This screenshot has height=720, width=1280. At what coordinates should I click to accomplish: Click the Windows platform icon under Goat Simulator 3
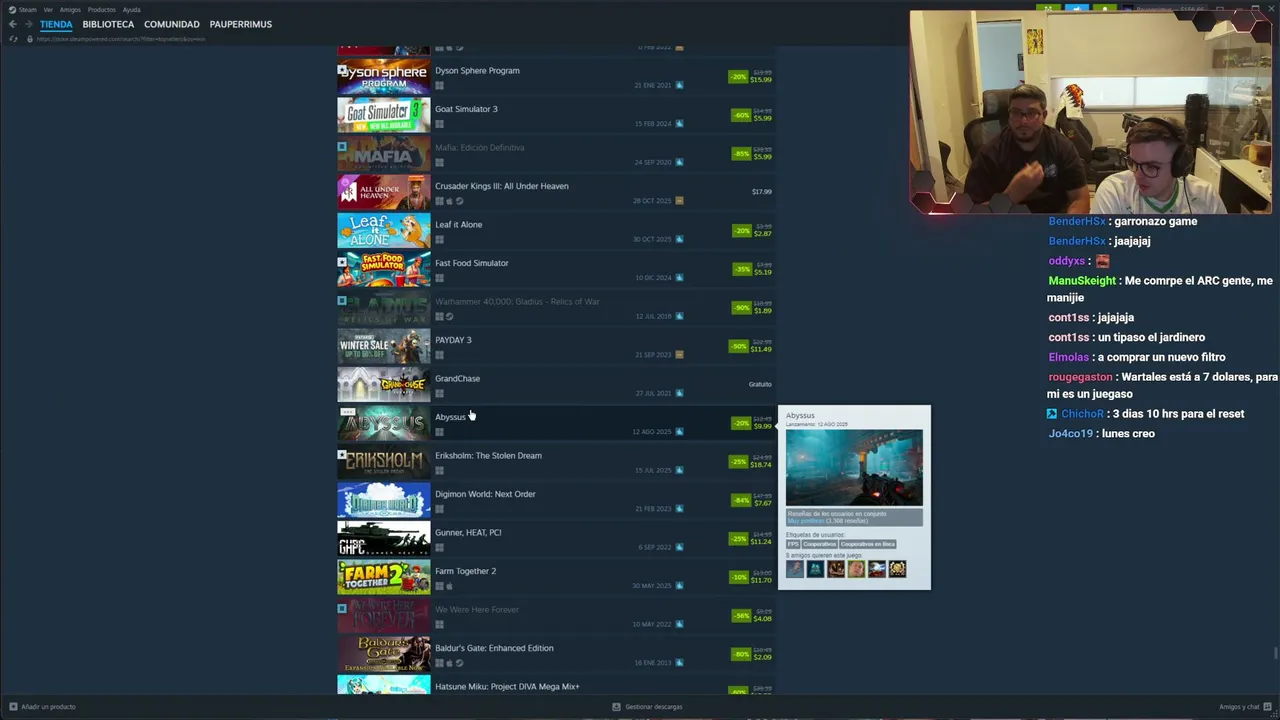439,124
